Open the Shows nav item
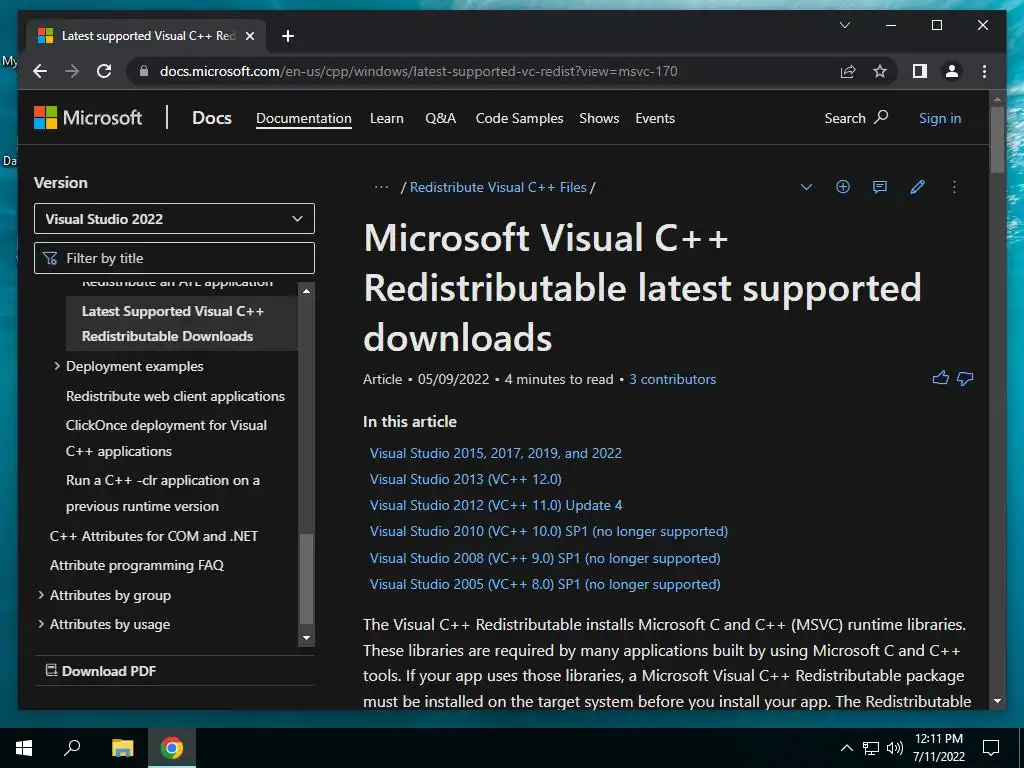Viewport: 1024px width, 768px height. (599, 118)
